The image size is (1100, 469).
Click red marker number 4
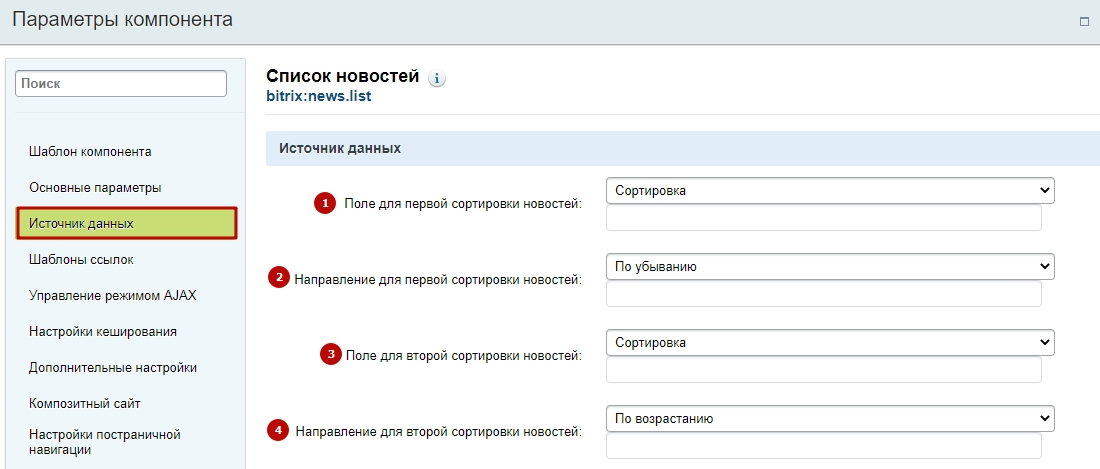(x=279, y=430)
